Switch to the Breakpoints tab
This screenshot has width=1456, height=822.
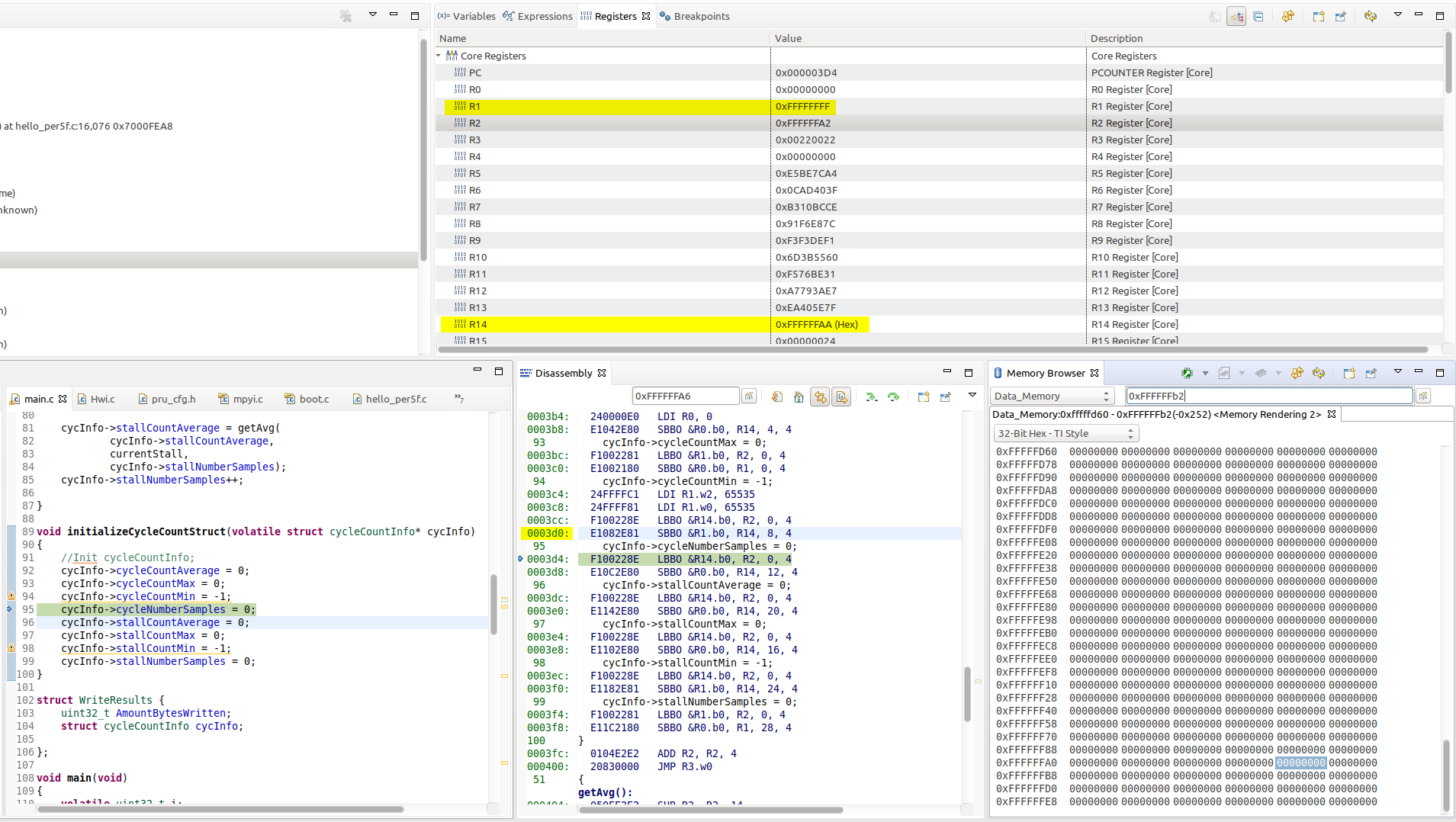[x=695, y=16]
